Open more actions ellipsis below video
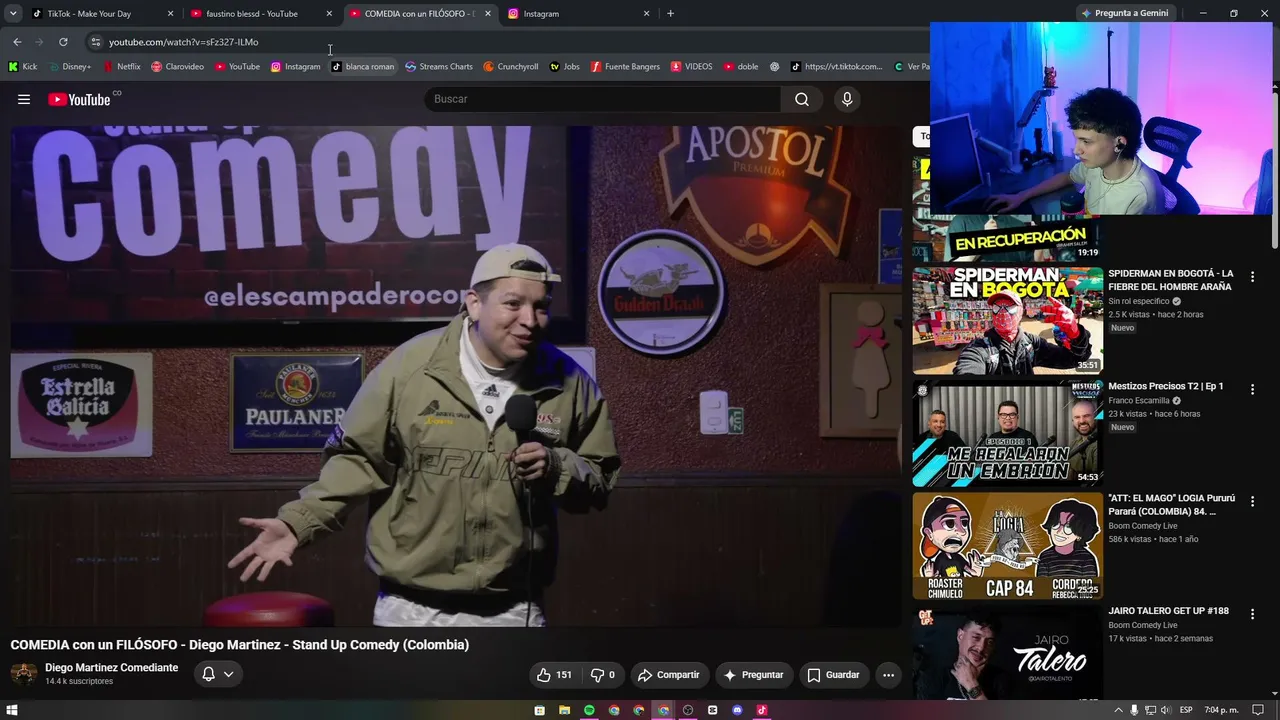The height and width of the screenshot is (720, 1280). point(888,675)
